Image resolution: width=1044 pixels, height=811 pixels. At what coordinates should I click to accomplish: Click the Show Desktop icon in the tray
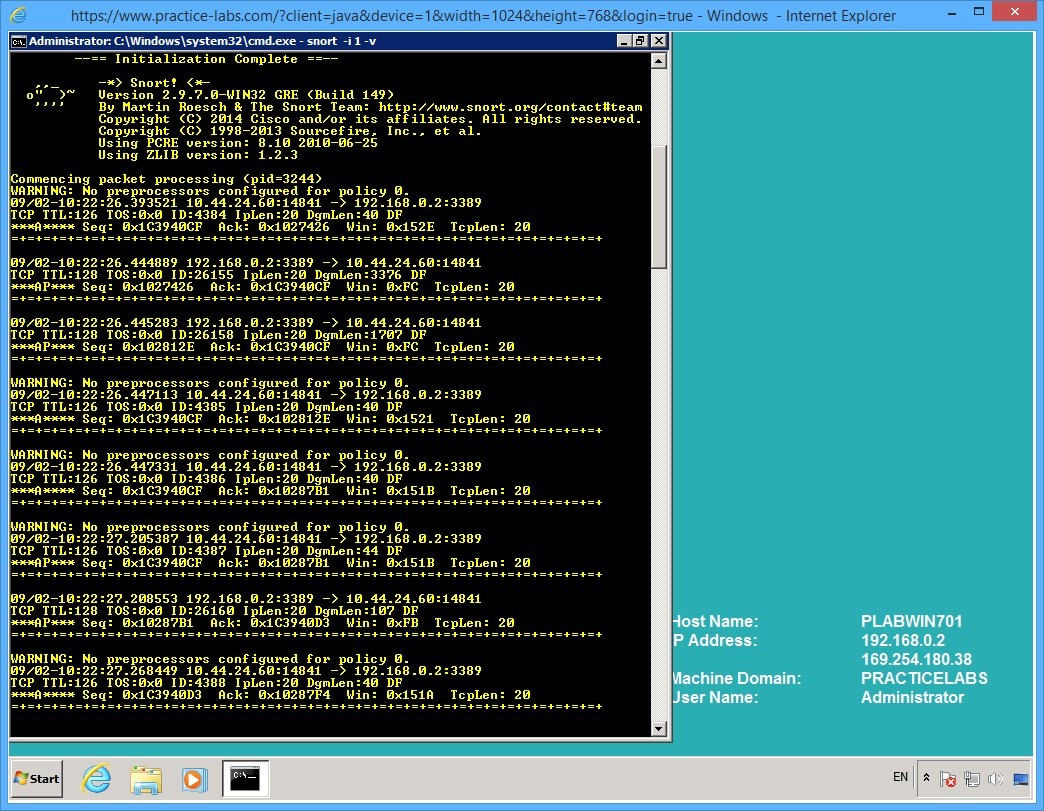pos(1022,780)
